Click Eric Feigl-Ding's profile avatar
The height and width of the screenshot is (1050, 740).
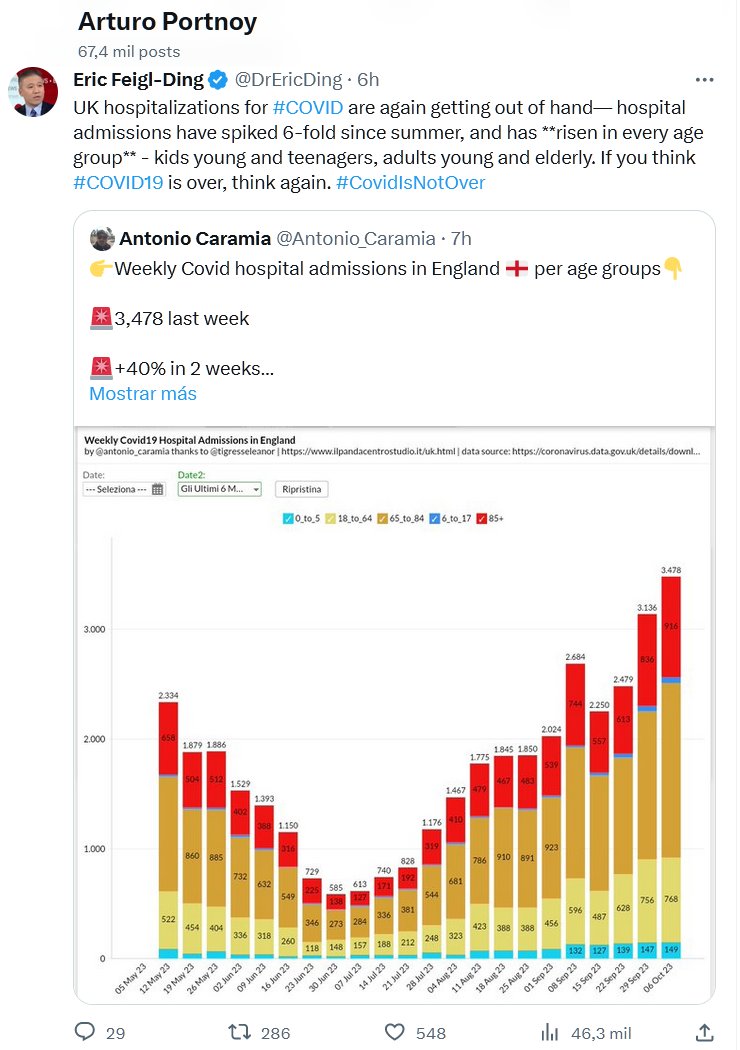[x=33, y=92]
